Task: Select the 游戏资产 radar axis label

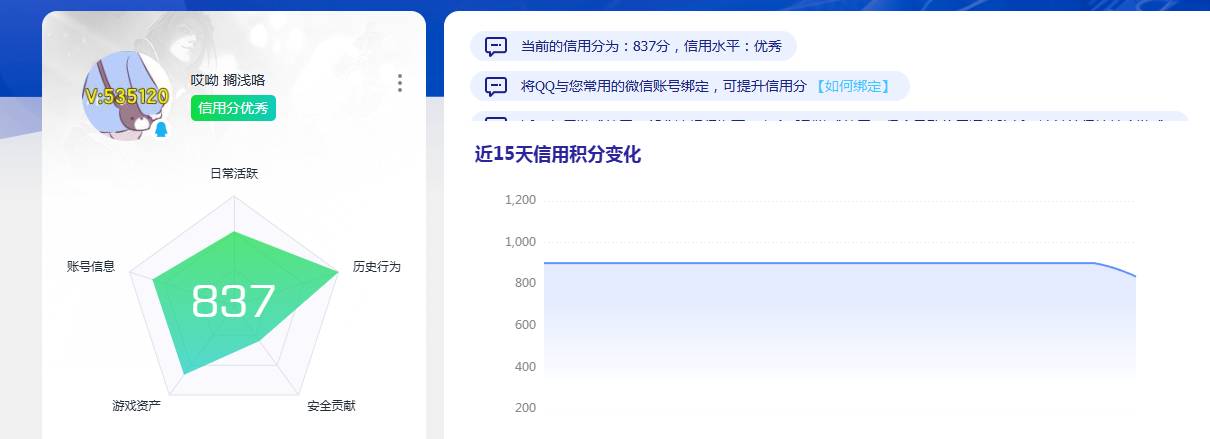Action: tap(137, 406)
